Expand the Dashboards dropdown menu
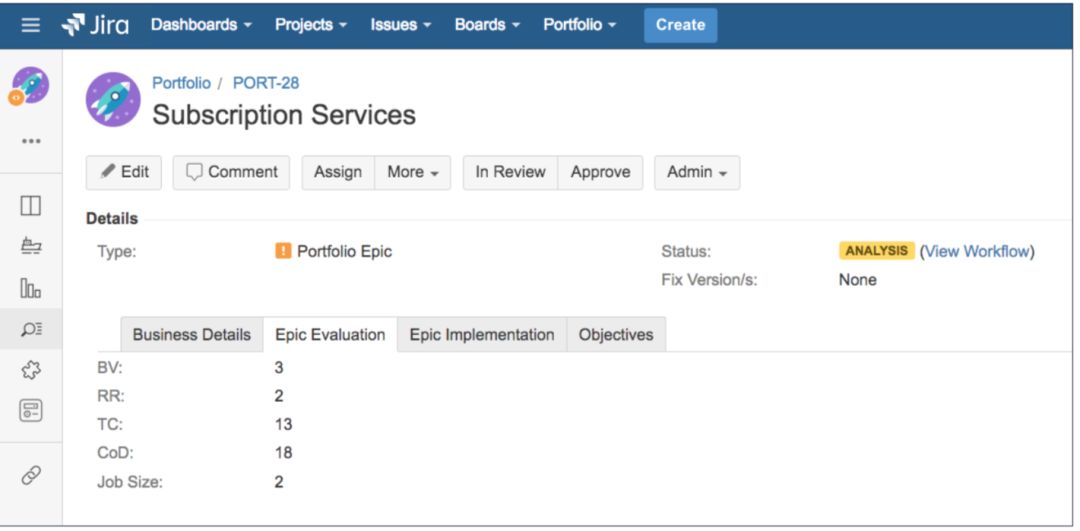The width and height of the screenshot is (1080, 531). pyautogui.click(x=201, y=25)
